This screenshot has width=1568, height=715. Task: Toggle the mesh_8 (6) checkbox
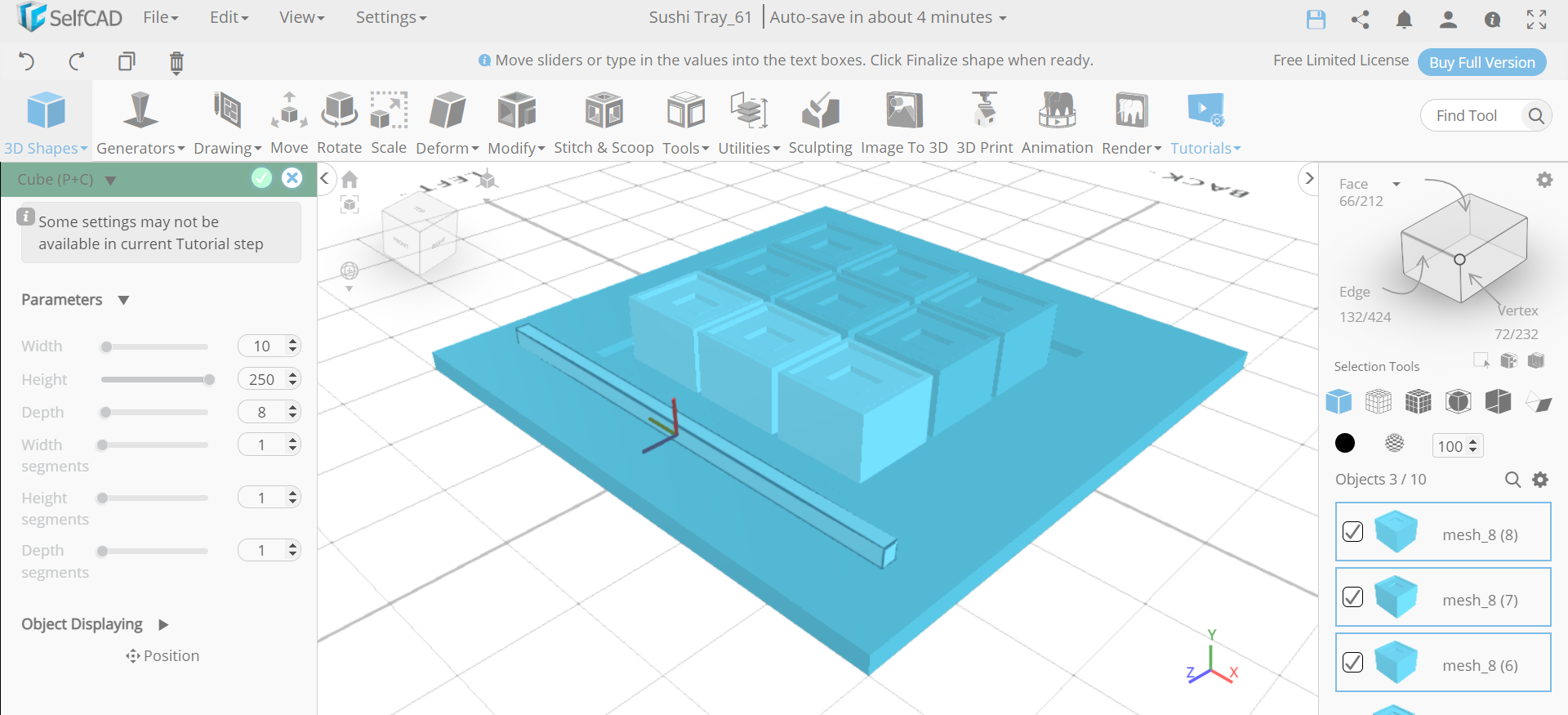pos(1352,663)
